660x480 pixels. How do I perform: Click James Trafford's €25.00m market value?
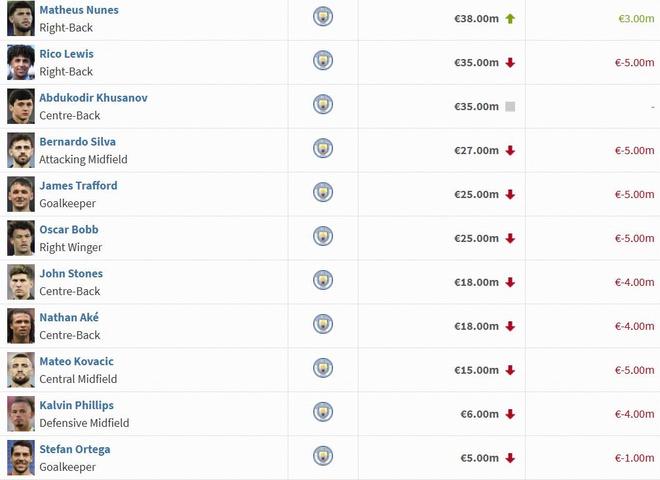[x=476, y=194]
